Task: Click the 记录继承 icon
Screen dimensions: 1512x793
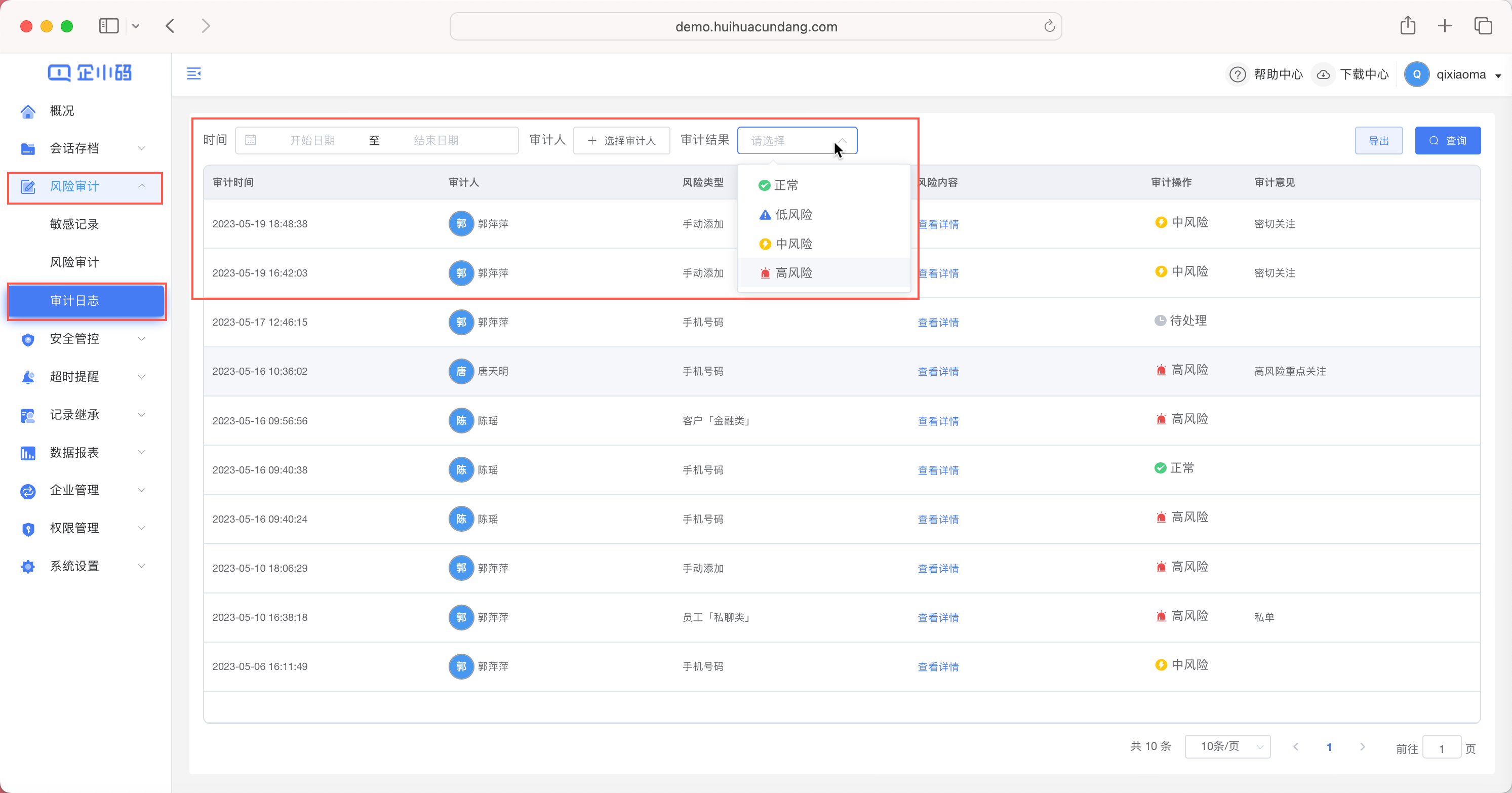Action: (x=27, y=415)
